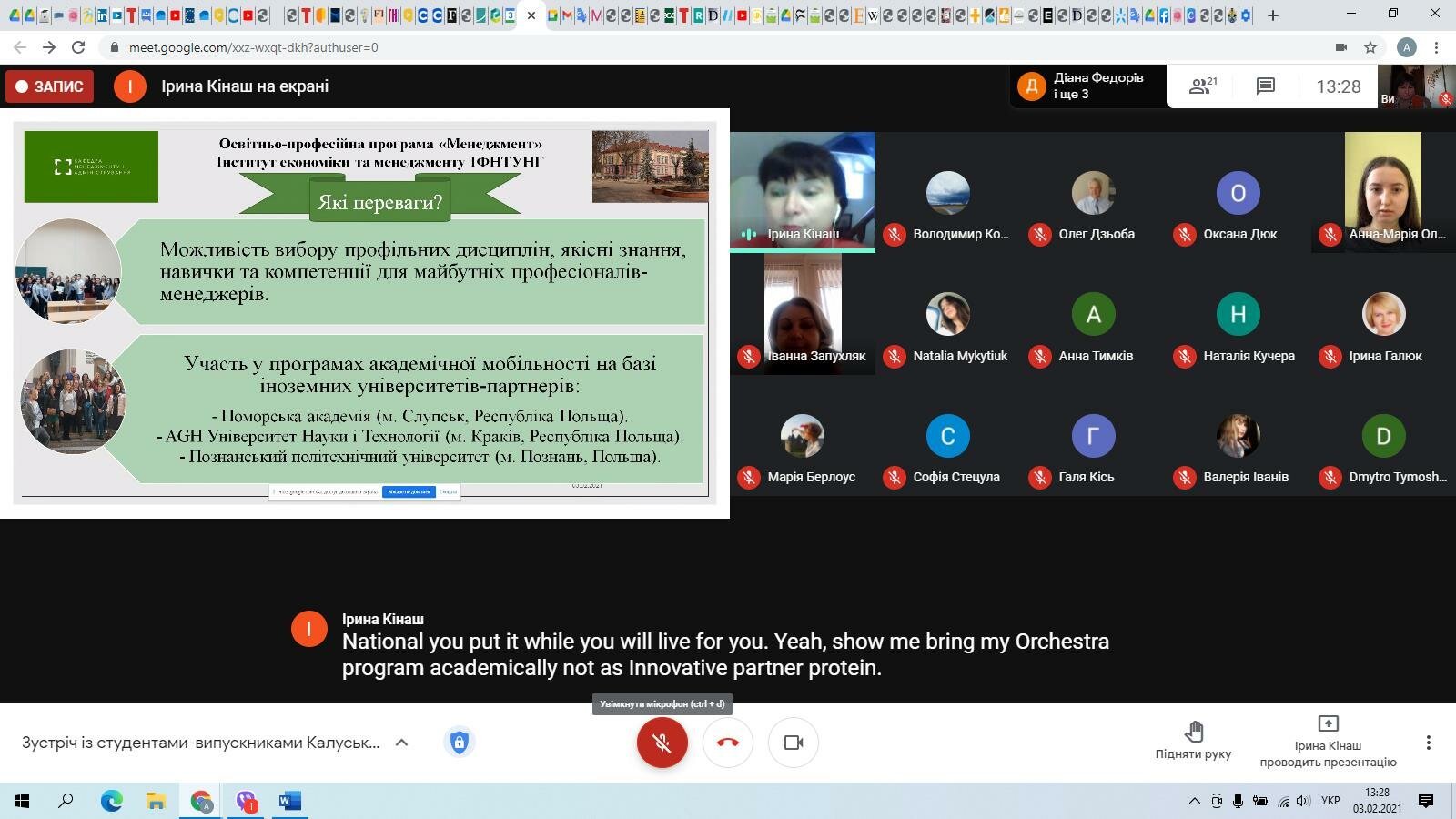1456x819 pixels.
Task: Click the red hang up call button
Action: (x=727, y=743)
